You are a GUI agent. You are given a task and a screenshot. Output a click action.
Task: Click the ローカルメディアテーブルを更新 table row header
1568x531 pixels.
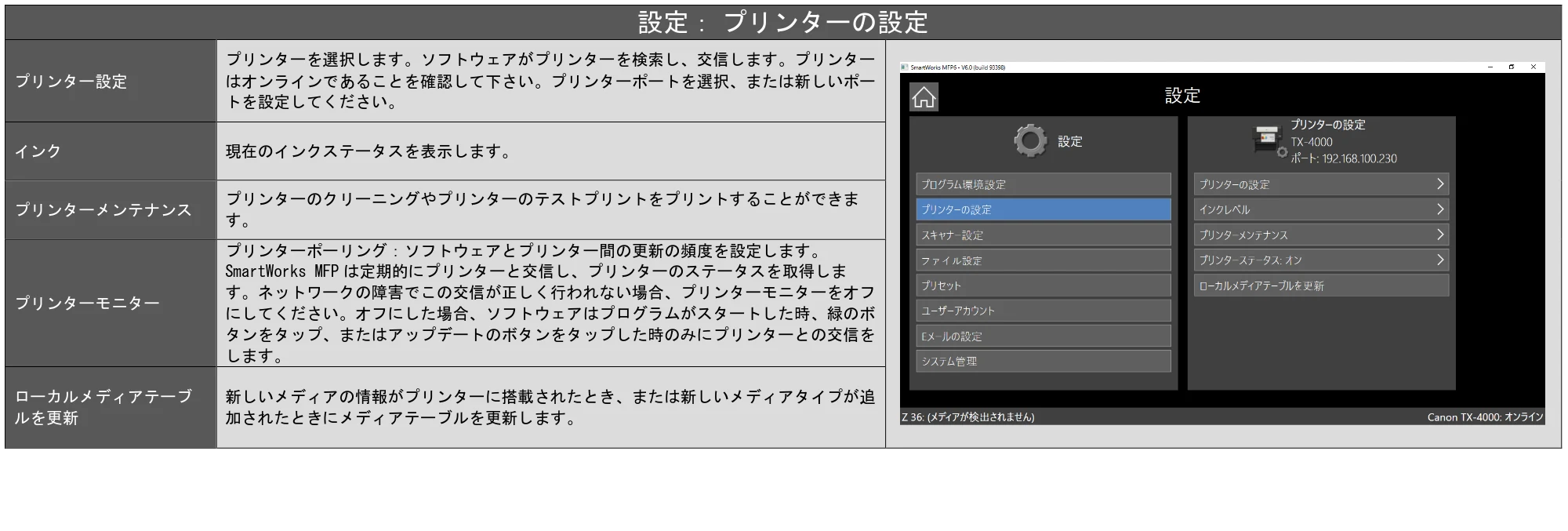click(111, 407)
